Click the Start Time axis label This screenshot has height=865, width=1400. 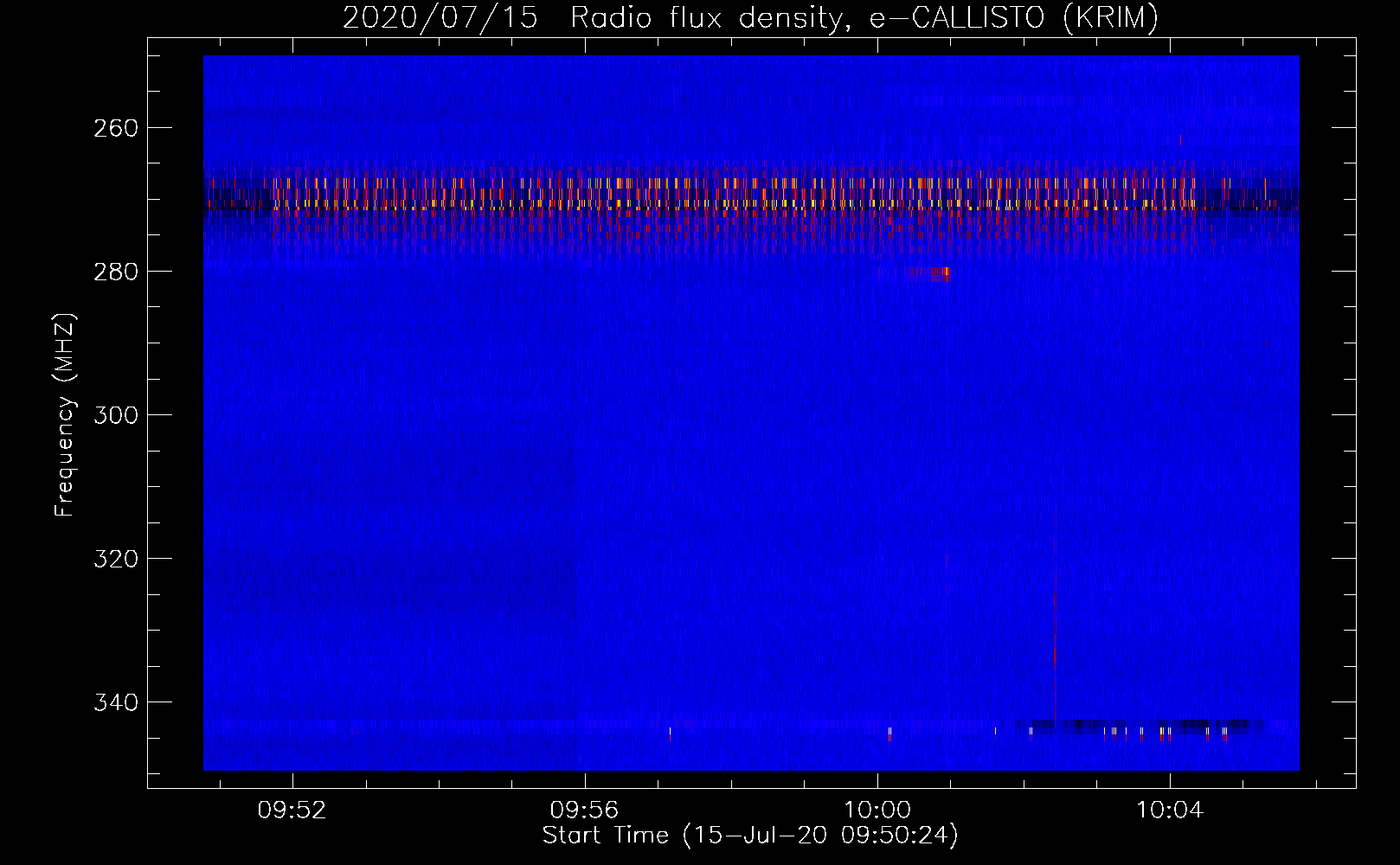click(750, 836)
